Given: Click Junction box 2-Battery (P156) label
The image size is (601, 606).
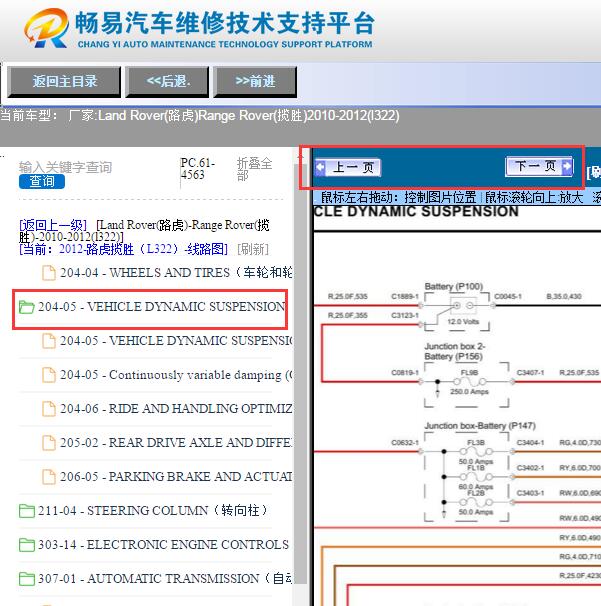Looking at the screenshot, I should [455, 351].
